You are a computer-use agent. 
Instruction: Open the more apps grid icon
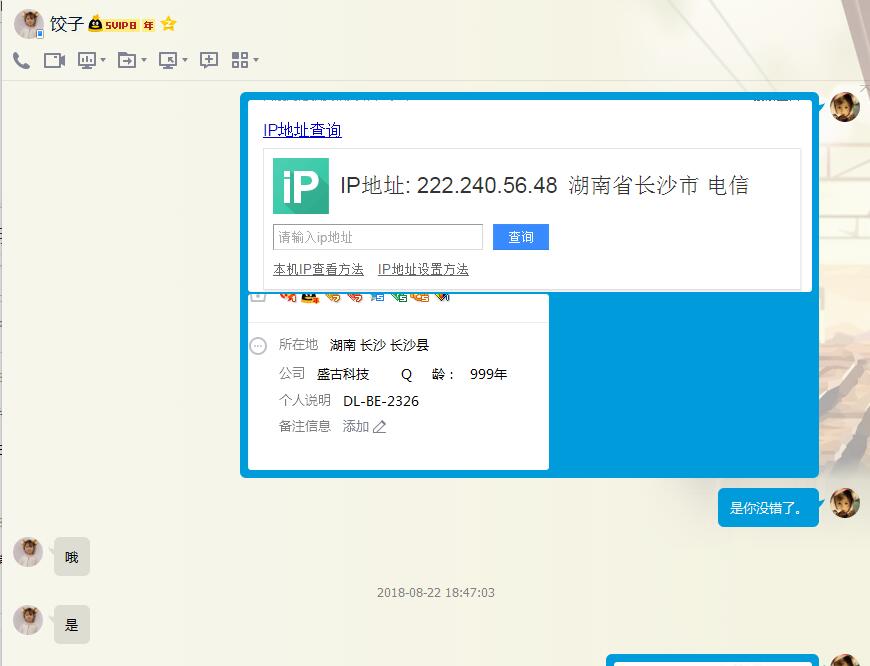[239, 60]
